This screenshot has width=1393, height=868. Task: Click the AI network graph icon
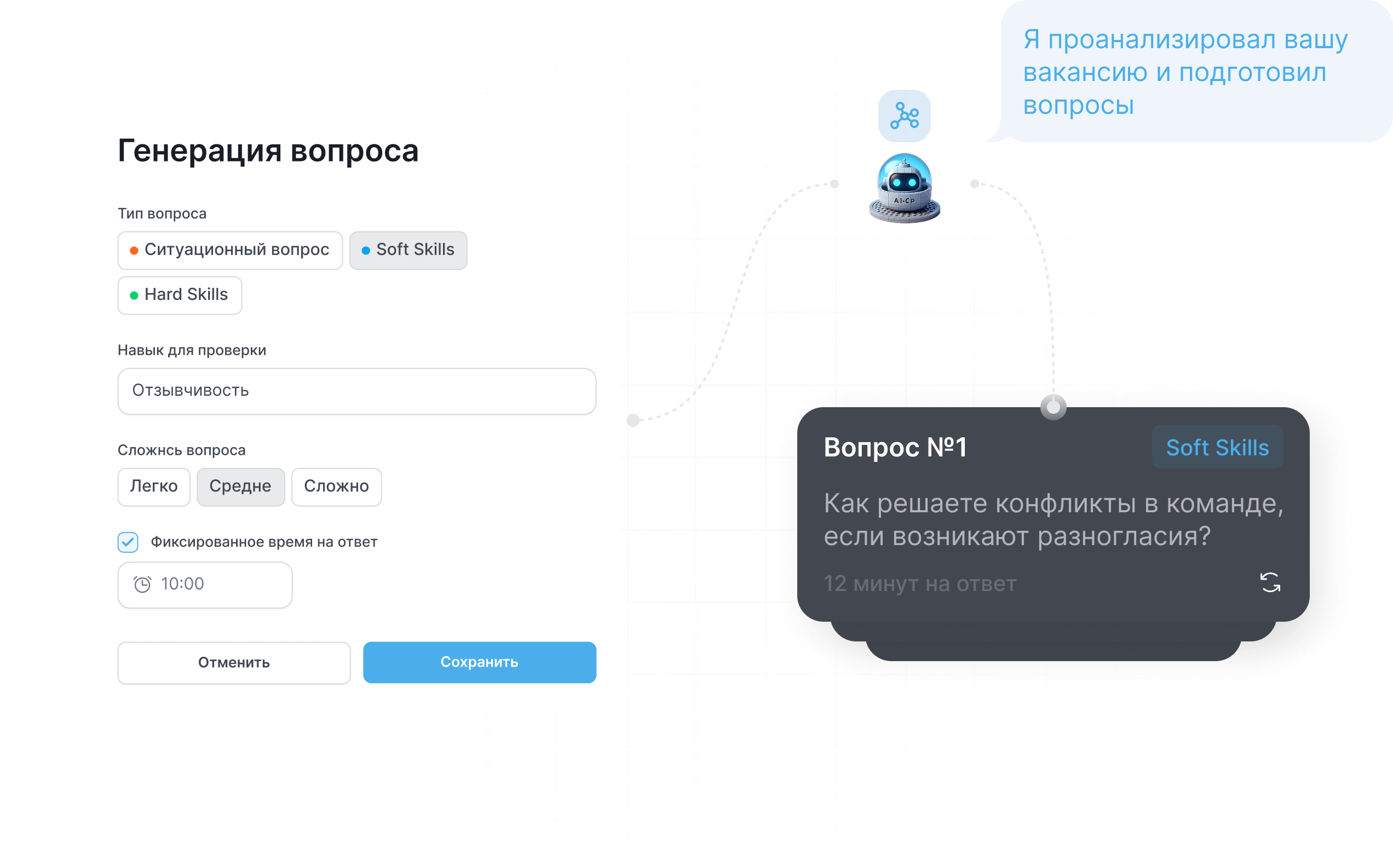point(905,115)
